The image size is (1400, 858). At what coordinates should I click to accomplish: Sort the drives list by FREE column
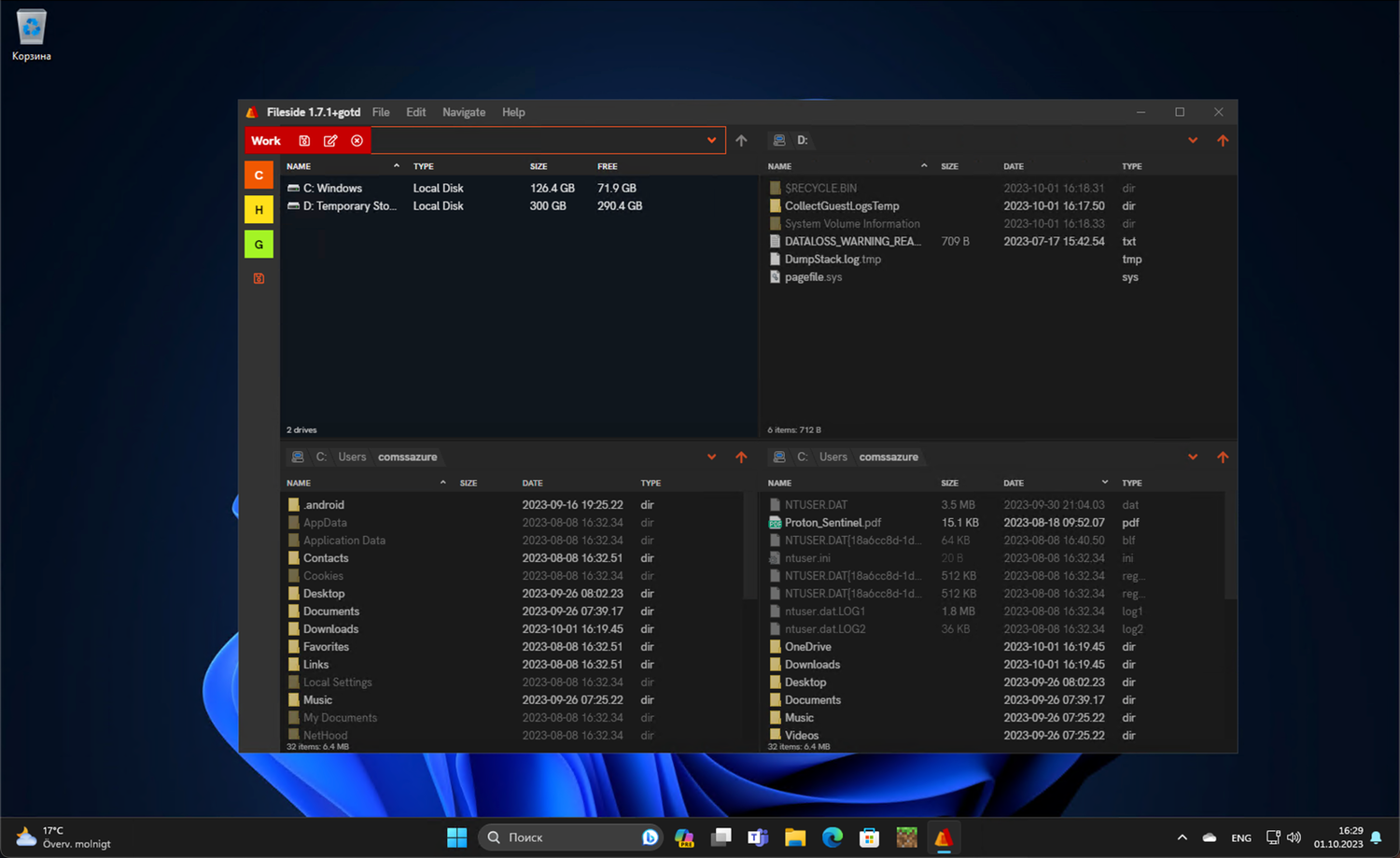(x=608, y=166)
